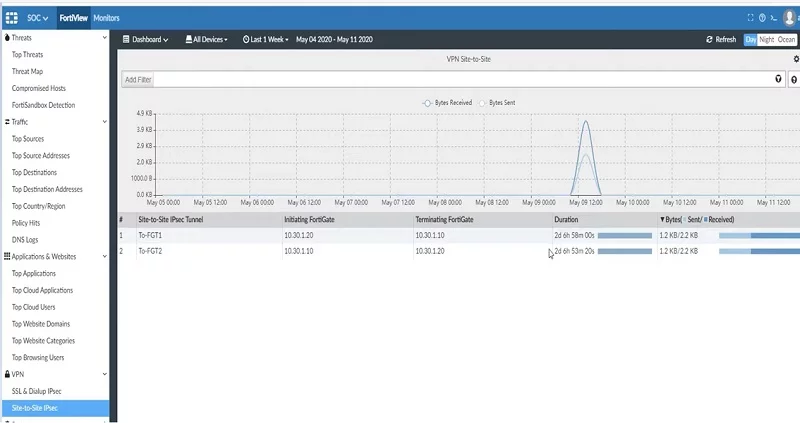
Task: Open Top Country/Region in sidebar
Action: coord(38,206)
